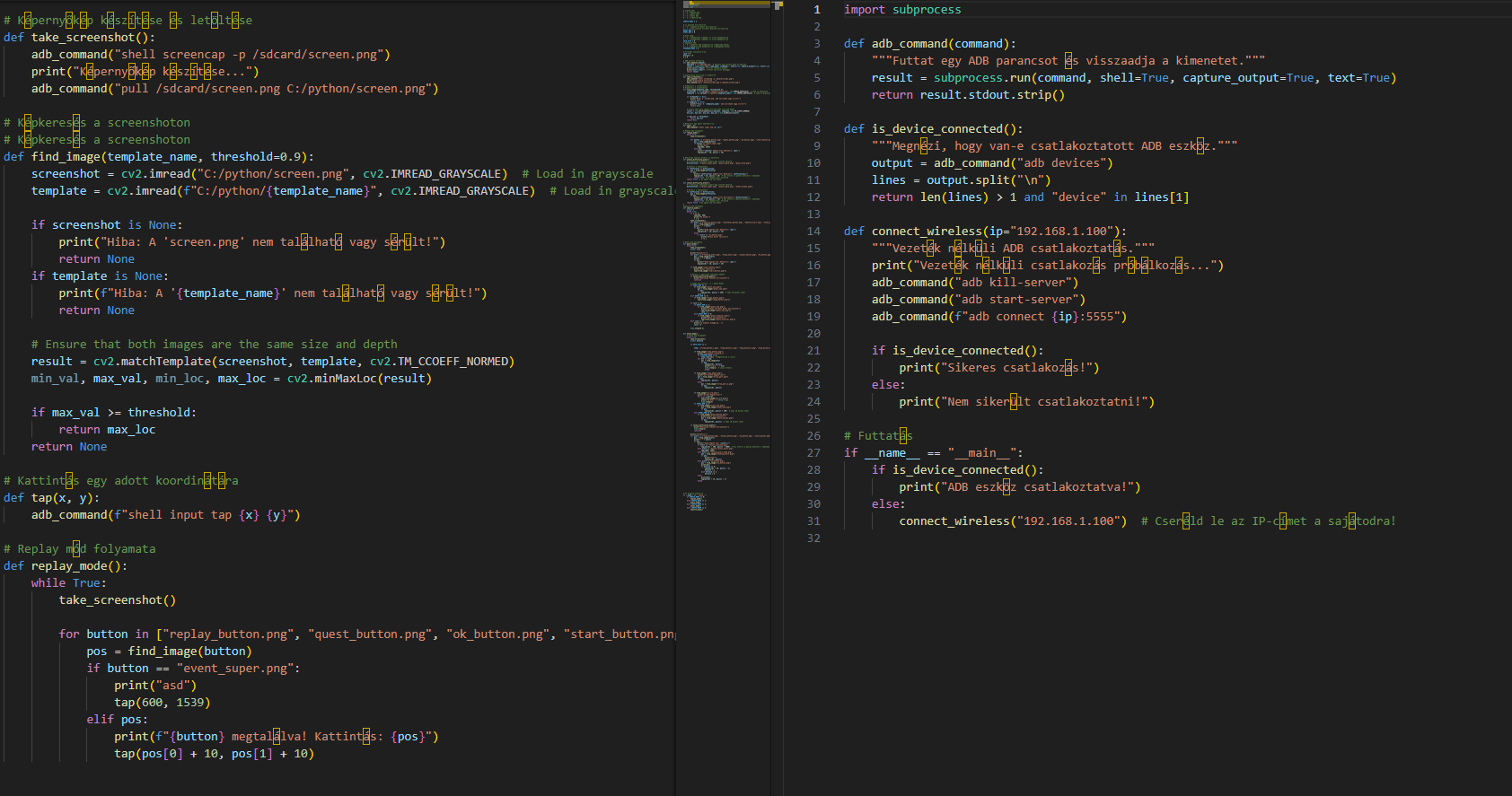Click cv2.minMaxLoc in the left editor
This screenshot has width=1512, height=796.
click(x=332, y=379)
